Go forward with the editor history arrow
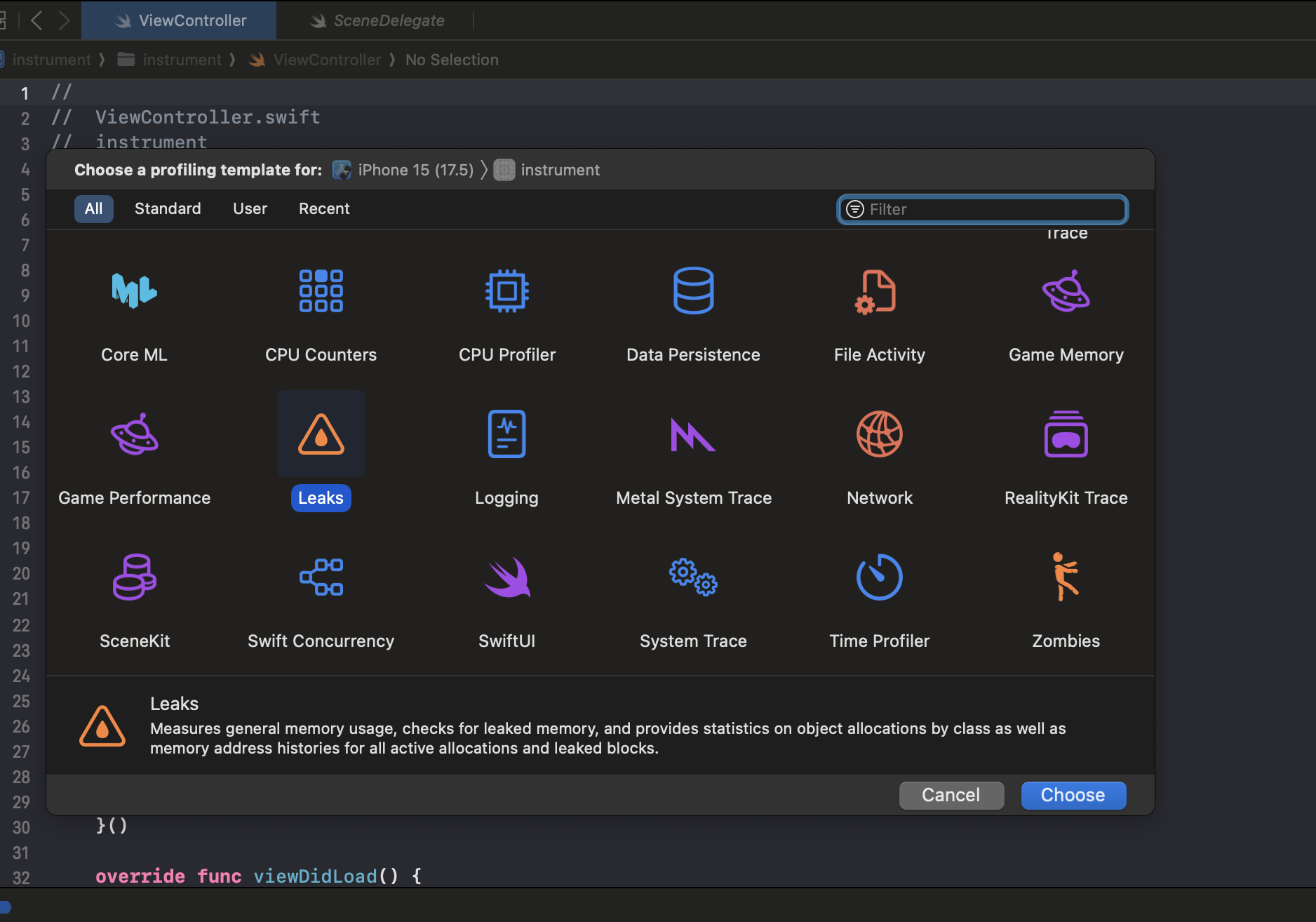Screen dimensions: 1316x922 tap(64, 20)
